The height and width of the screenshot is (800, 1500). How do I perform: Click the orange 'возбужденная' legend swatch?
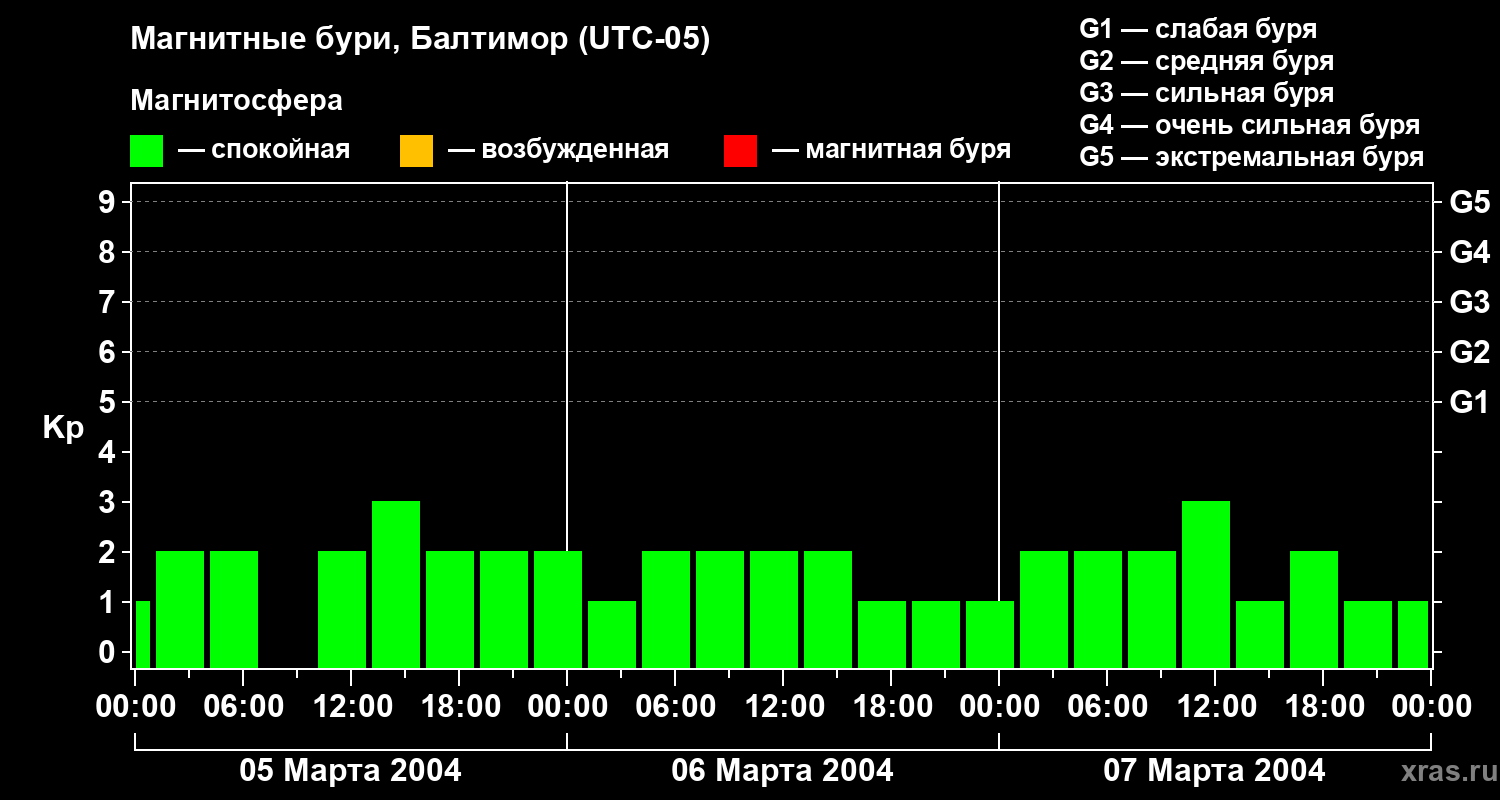416,151
